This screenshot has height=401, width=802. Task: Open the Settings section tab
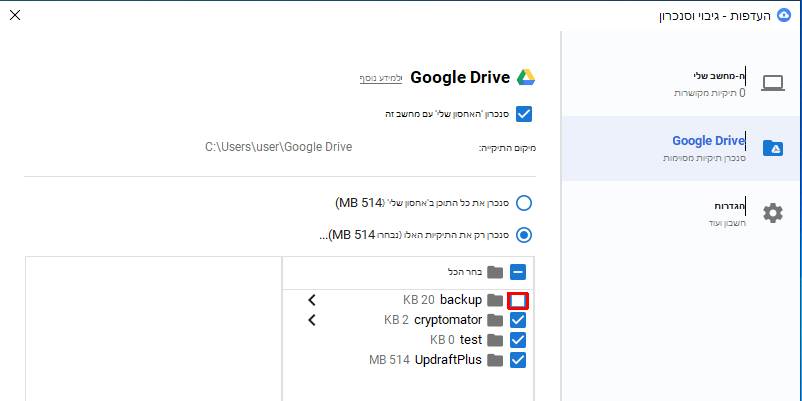681,213
